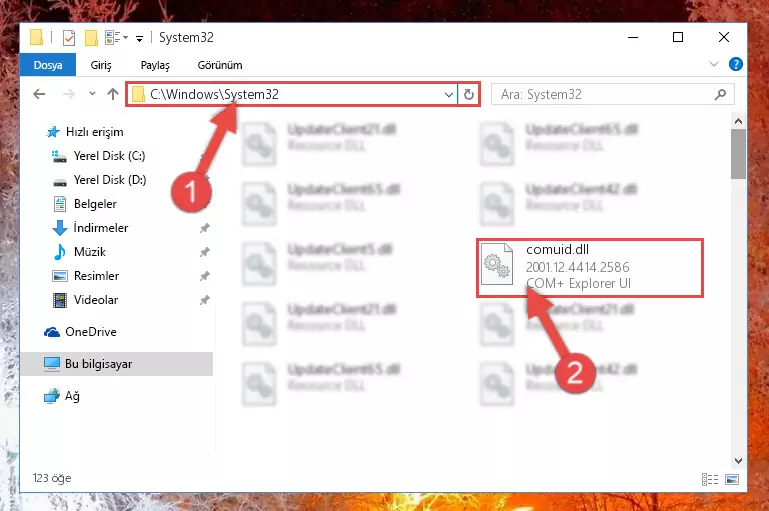Viewport: 769px width, 511px height.
Task: Click the magnifier search icon
Action: 720,94
